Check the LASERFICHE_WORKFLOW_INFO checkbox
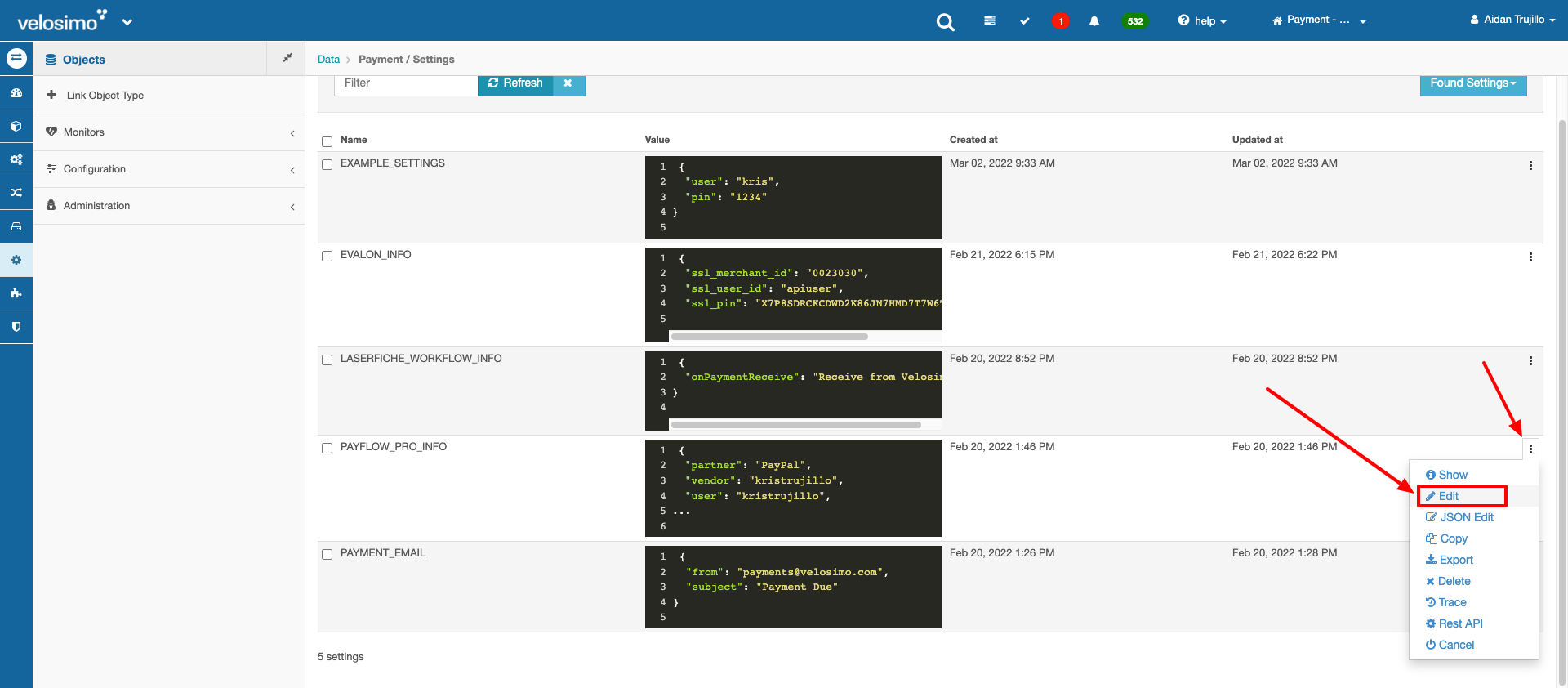Image resolution: width=1568 pixels, height=688 pixels. click(327, 360)
